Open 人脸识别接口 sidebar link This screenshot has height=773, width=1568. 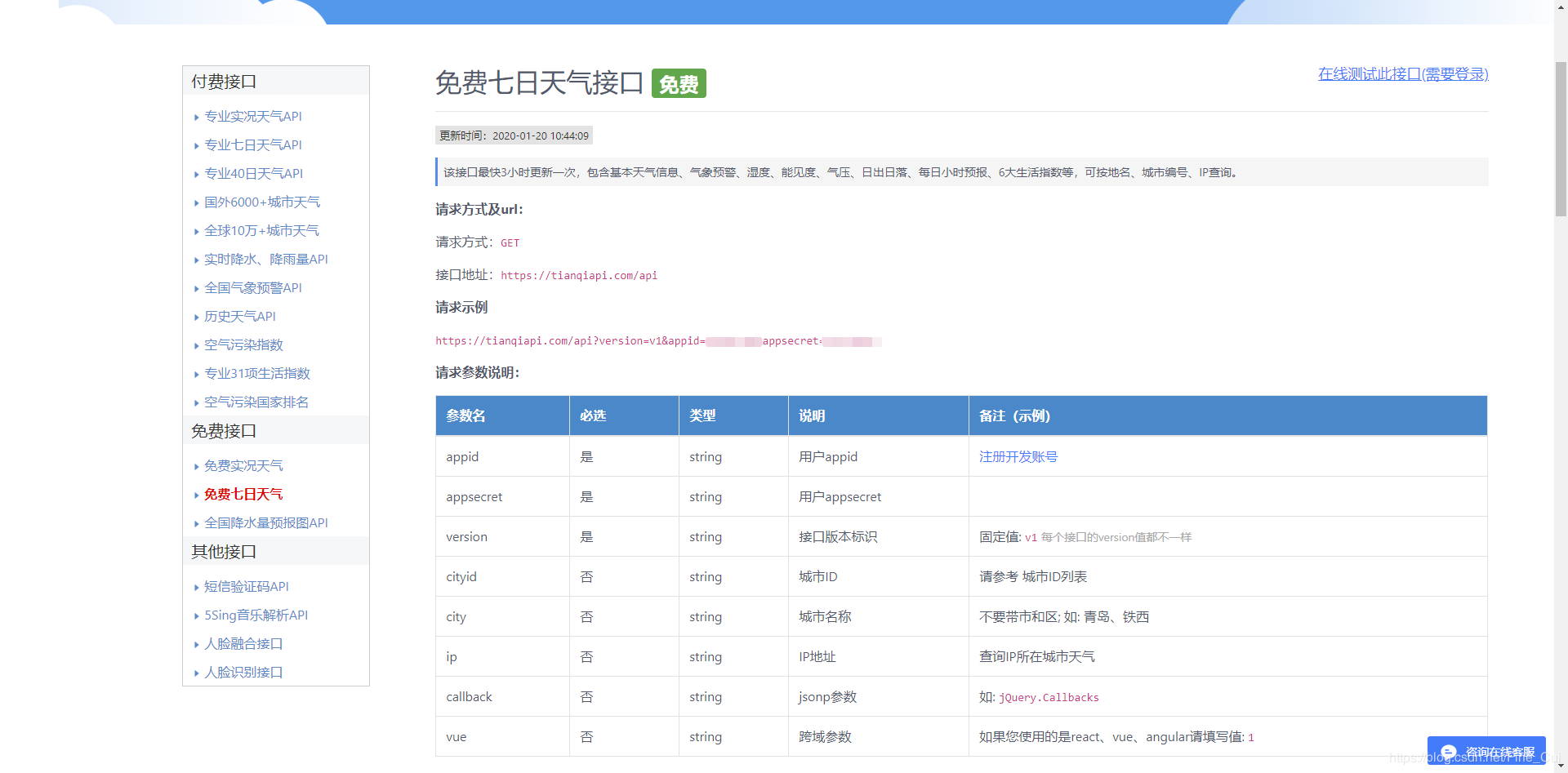pos(243,673)
